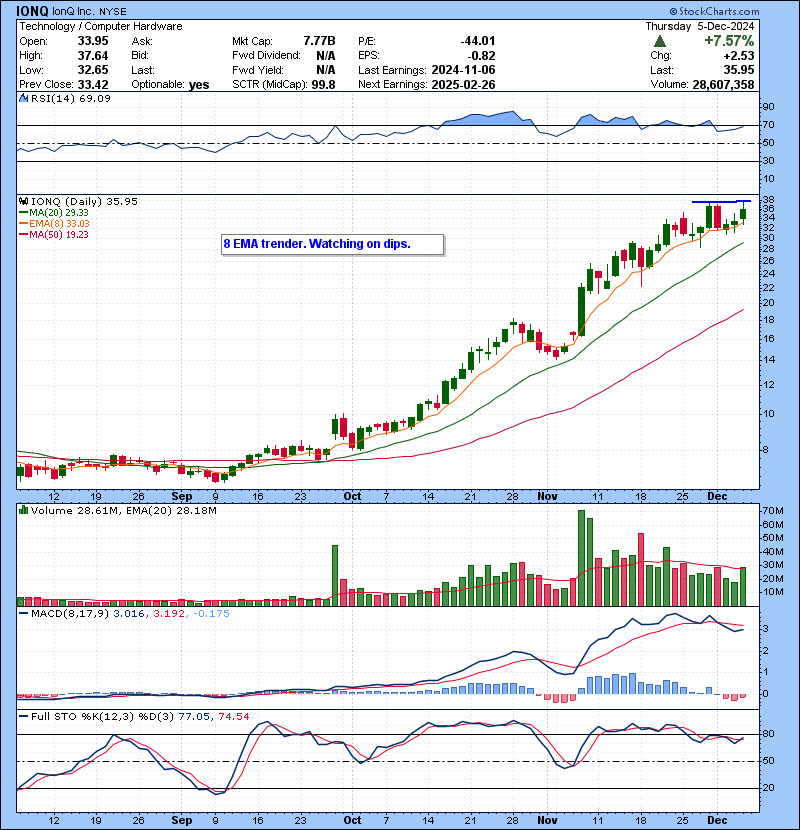Click the 70M label on volume axis

(773, 511)
